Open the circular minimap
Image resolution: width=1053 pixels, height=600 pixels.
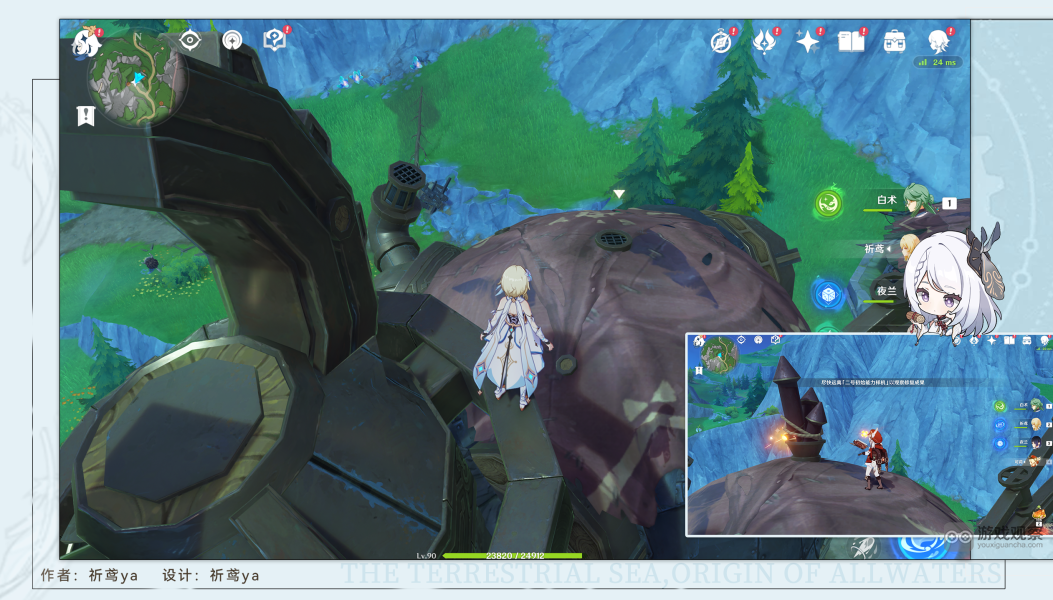(138, 78)
